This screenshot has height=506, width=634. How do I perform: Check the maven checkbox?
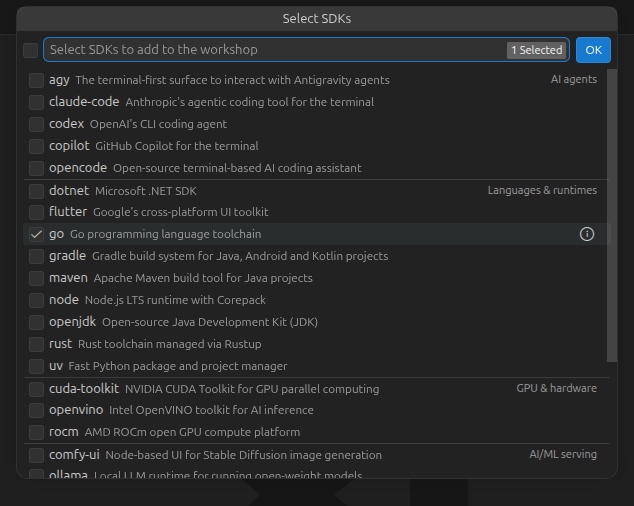36,278
